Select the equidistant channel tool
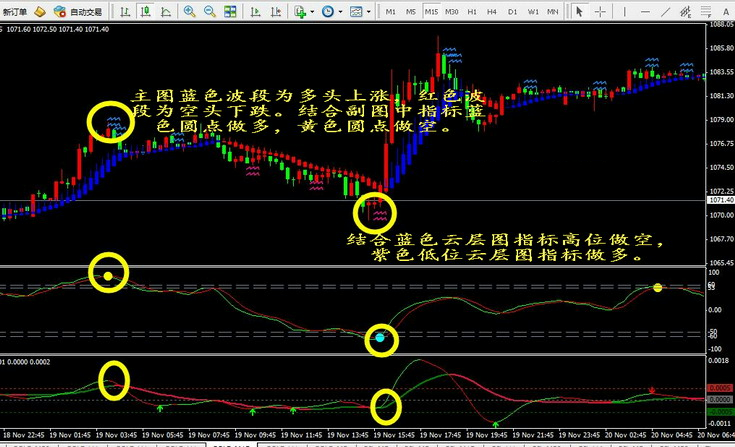The image size is (735, 447). (x=686, y=12)
